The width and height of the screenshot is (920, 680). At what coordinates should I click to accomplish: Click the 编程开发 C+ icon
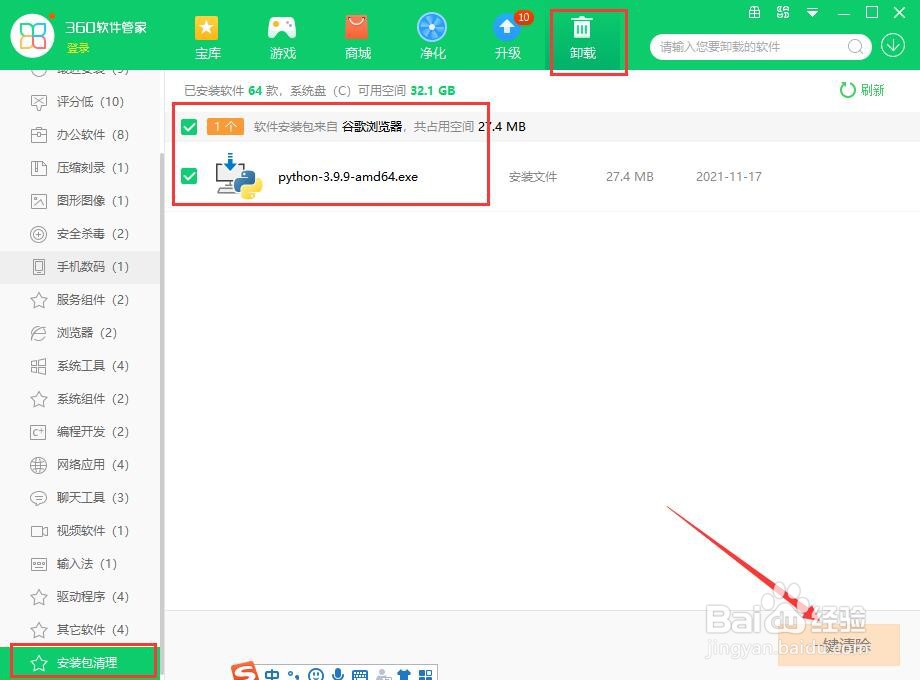tap(38, 432)
